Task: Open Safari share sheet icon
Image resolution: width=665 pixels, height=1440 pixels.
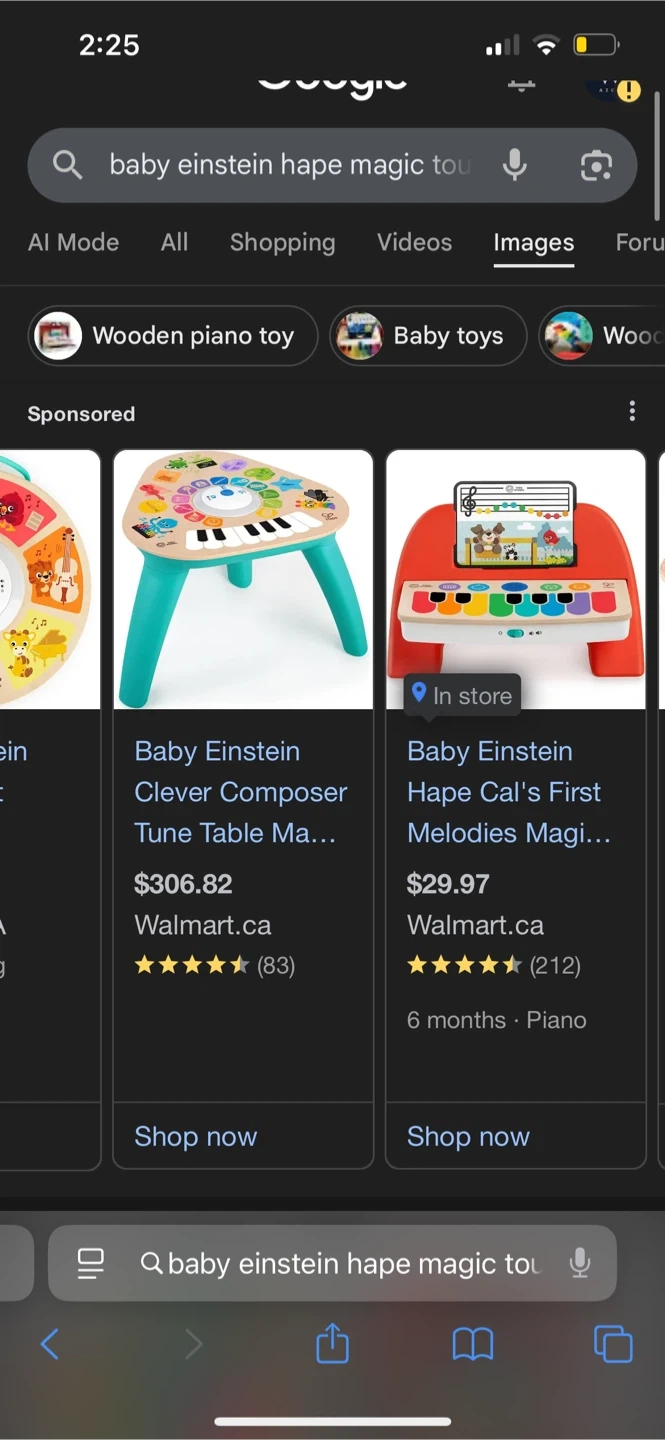Action: click(332, 1344)
